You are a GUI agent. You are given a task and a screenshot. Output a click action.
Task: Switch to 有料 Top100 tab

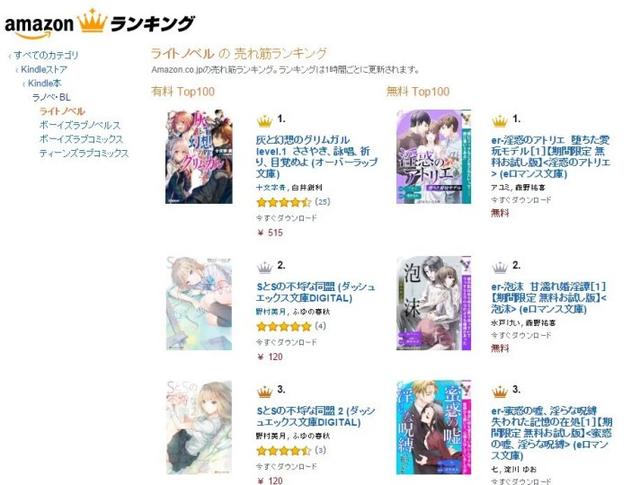point(183,91)
